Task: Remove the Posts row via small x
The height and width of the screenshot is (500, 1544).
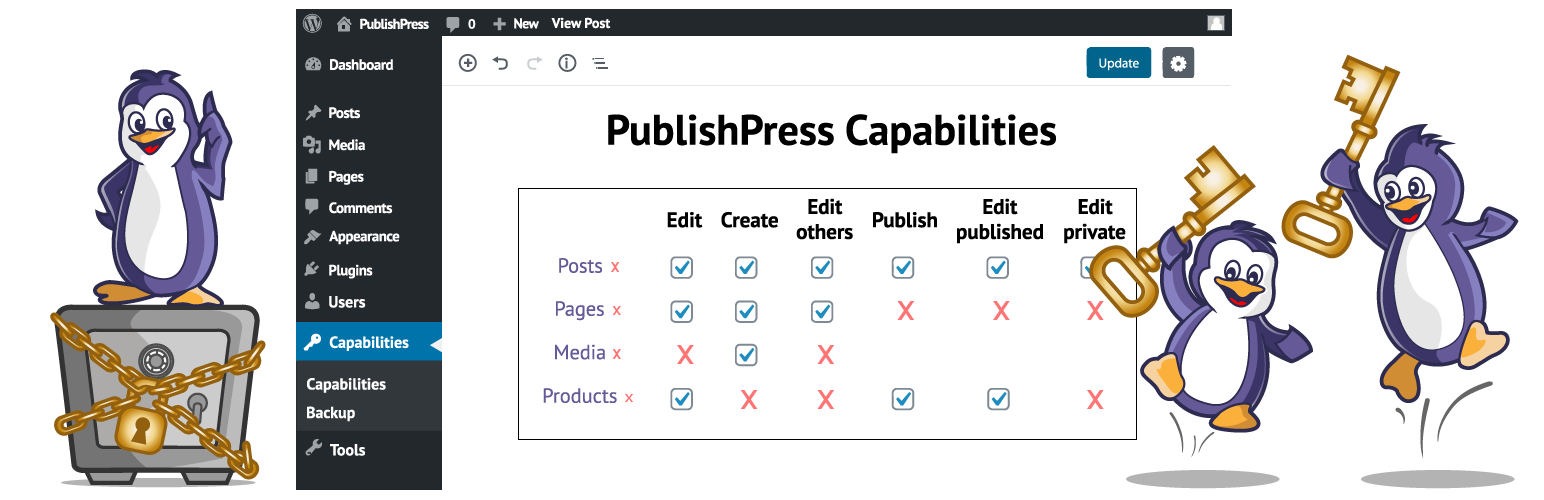Action: [x=615, y=268]
